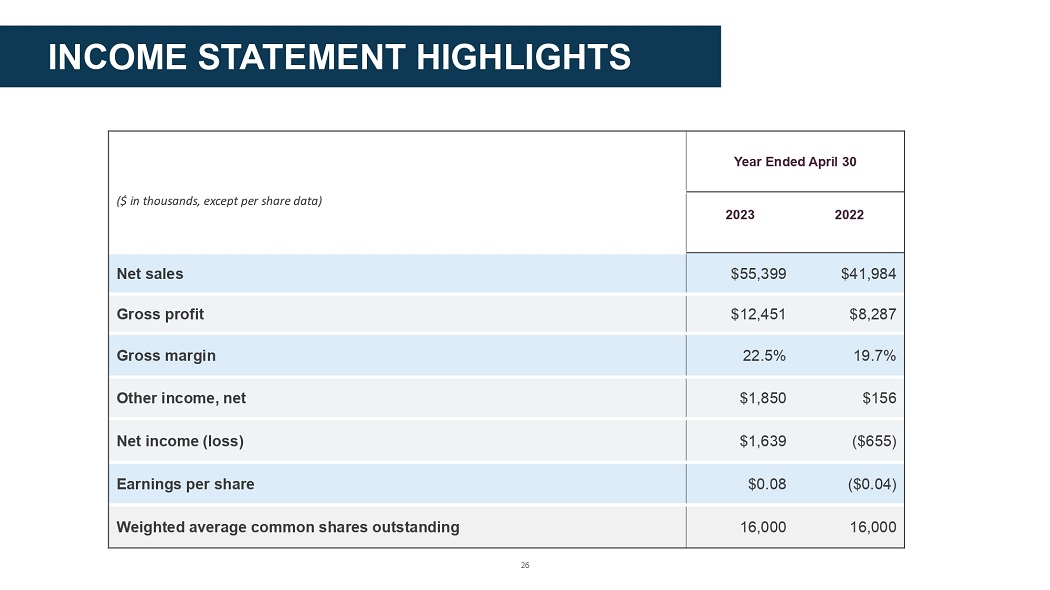Select the Earnings per share label
This screenshot has height=590, width=1050.
185,484
